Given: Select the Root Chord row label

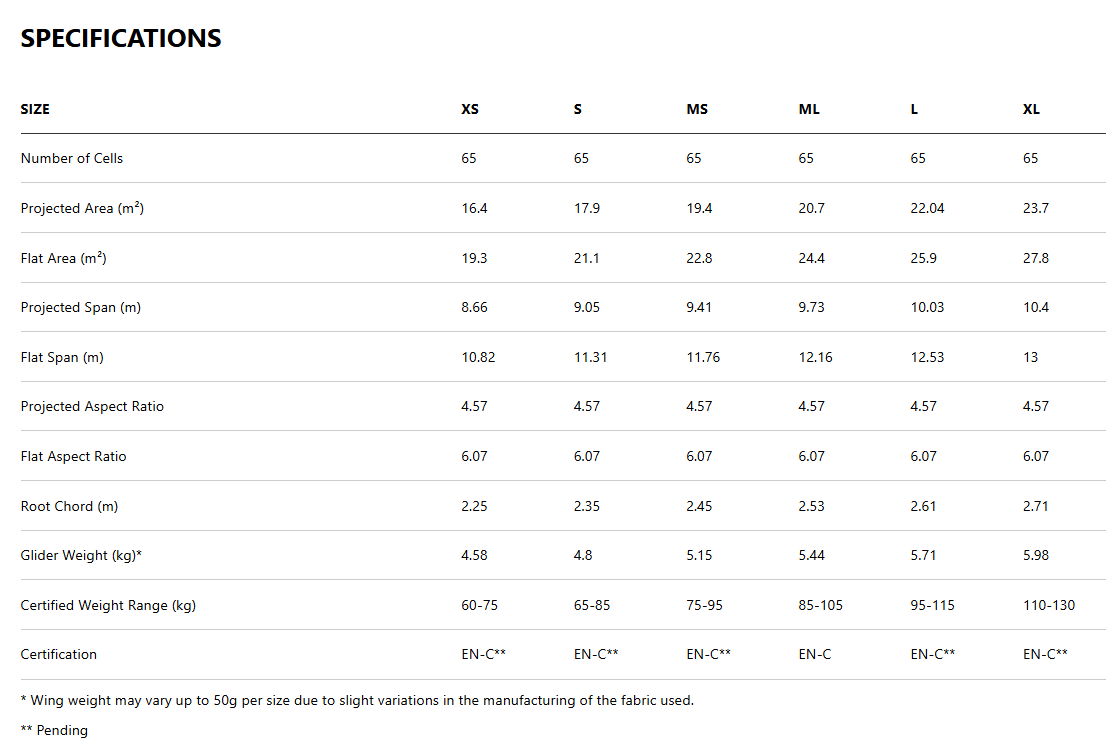Looking at the screenshot, I should coord(69,506).
